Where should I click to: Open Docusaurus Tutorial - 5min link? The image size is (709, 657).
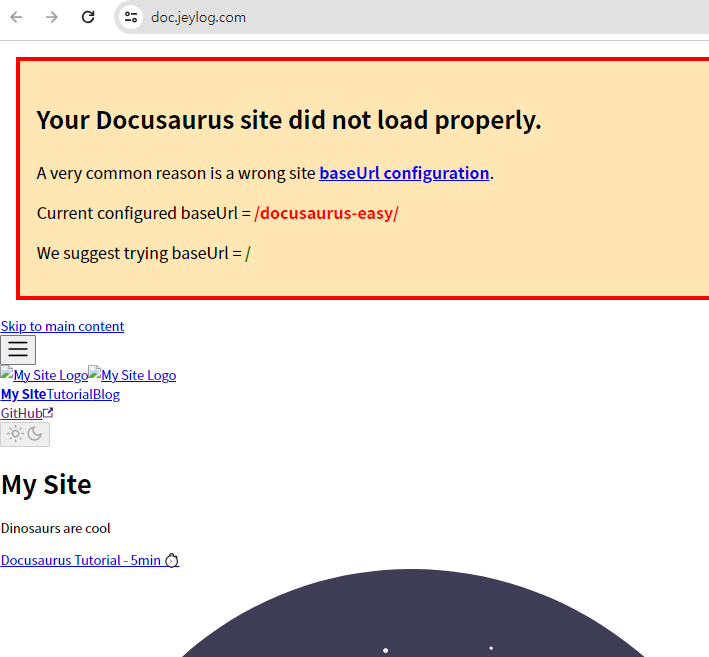click(90, 560)
